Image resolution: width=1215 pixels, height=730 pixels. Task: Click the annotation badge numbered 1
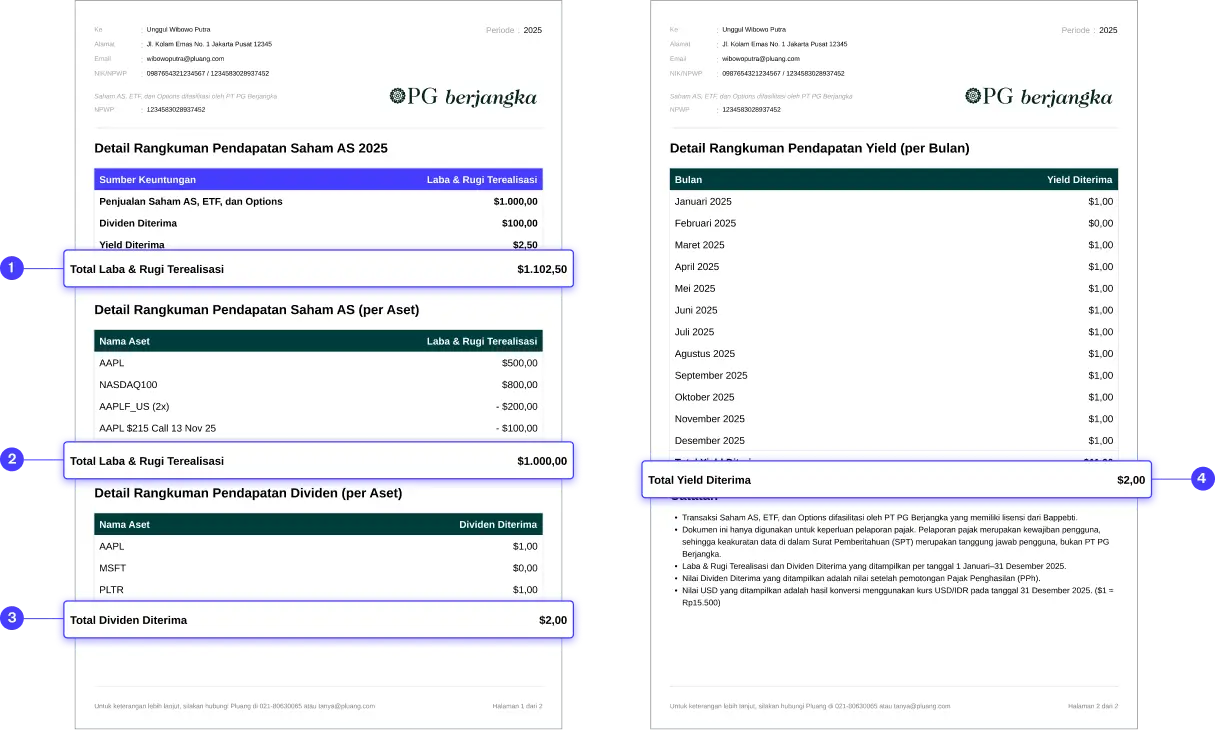11,268
